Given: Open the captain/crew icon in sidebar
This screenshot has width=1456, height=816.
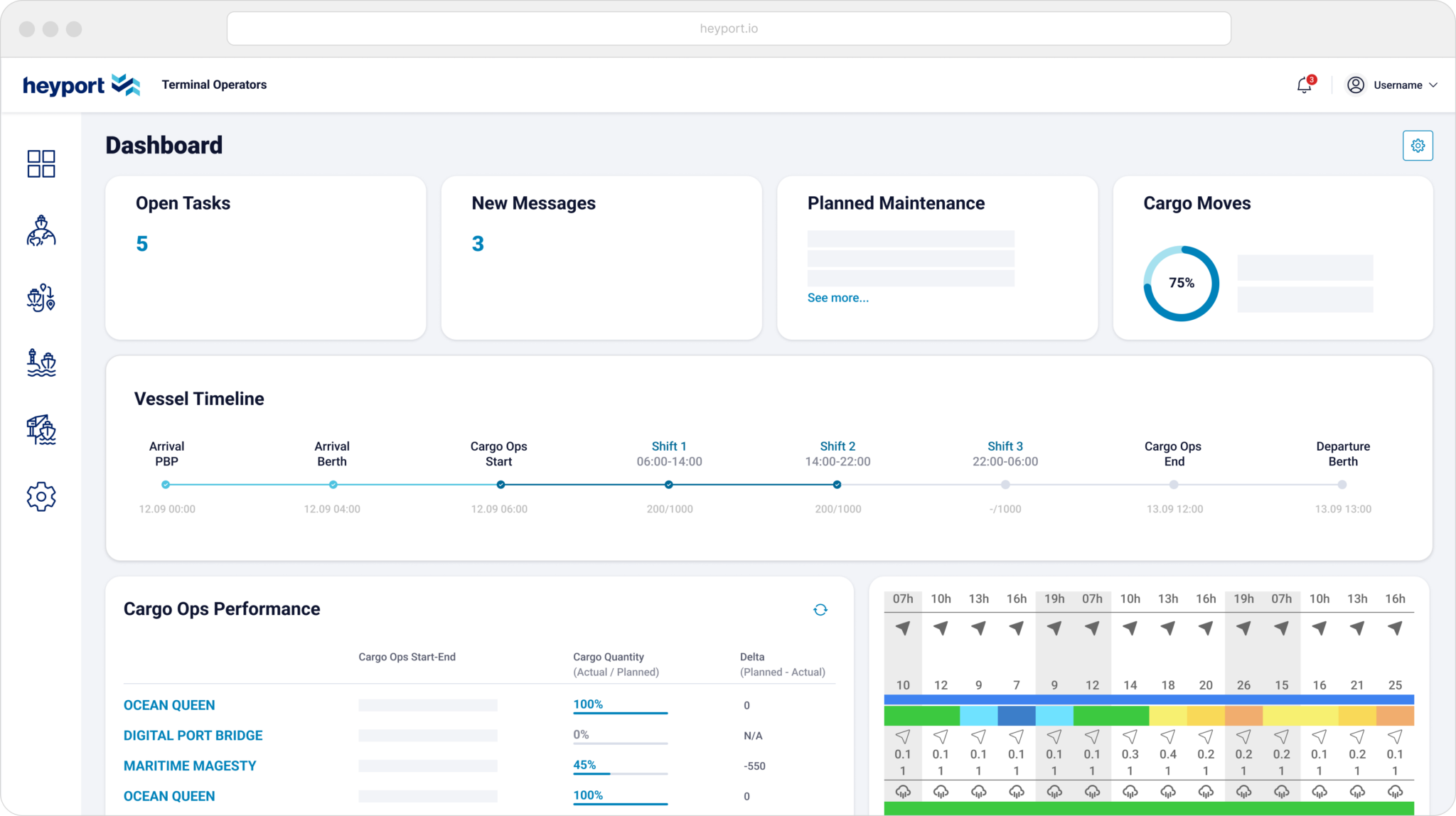Looking at the screenshot, I should tap(41, 230).
